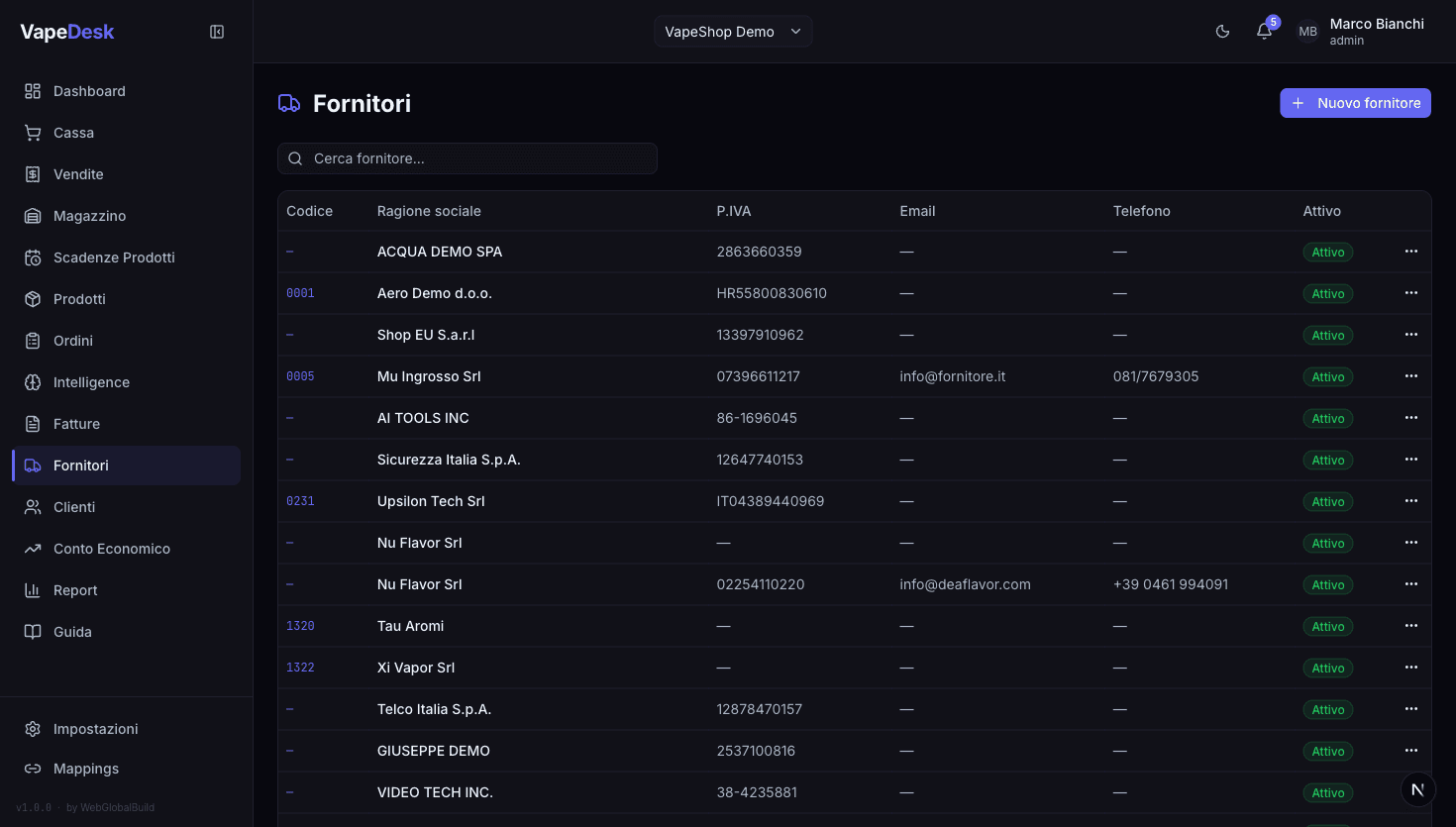1456x827 pixels.
Task: Collapse the sidebar panel icon
Action: (217, 32)
